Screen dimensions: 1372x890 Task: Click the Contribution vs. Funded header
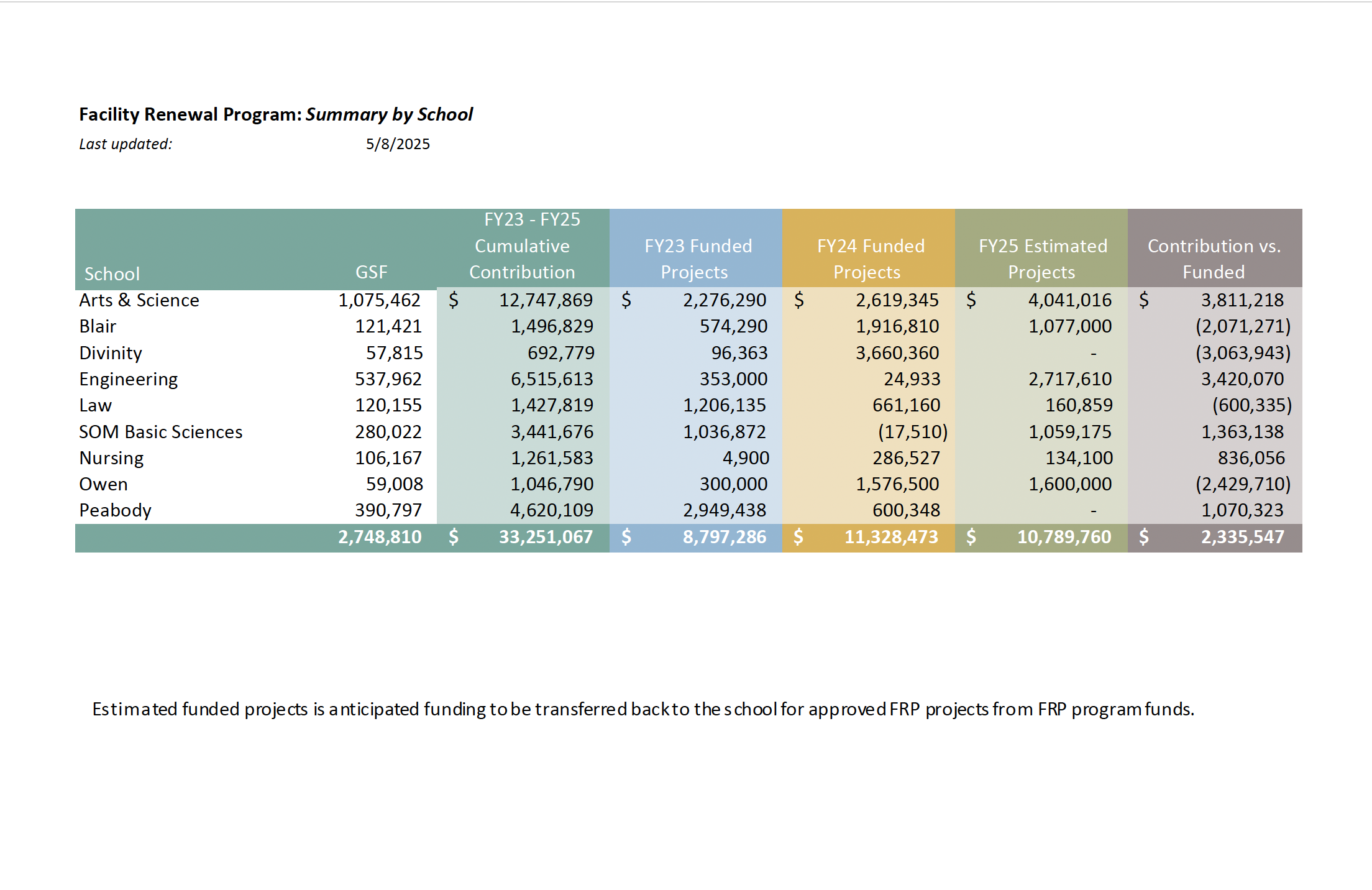tap(1214, 259)
